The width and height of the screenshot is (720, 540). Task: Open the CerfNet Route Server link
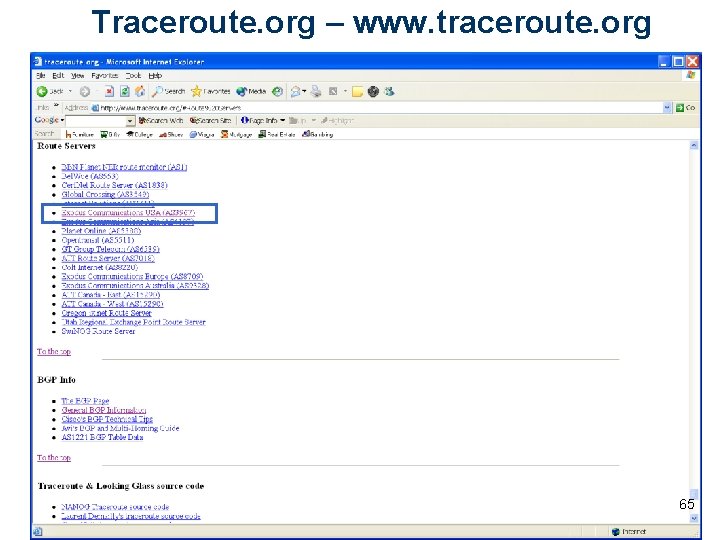(114, 185)
